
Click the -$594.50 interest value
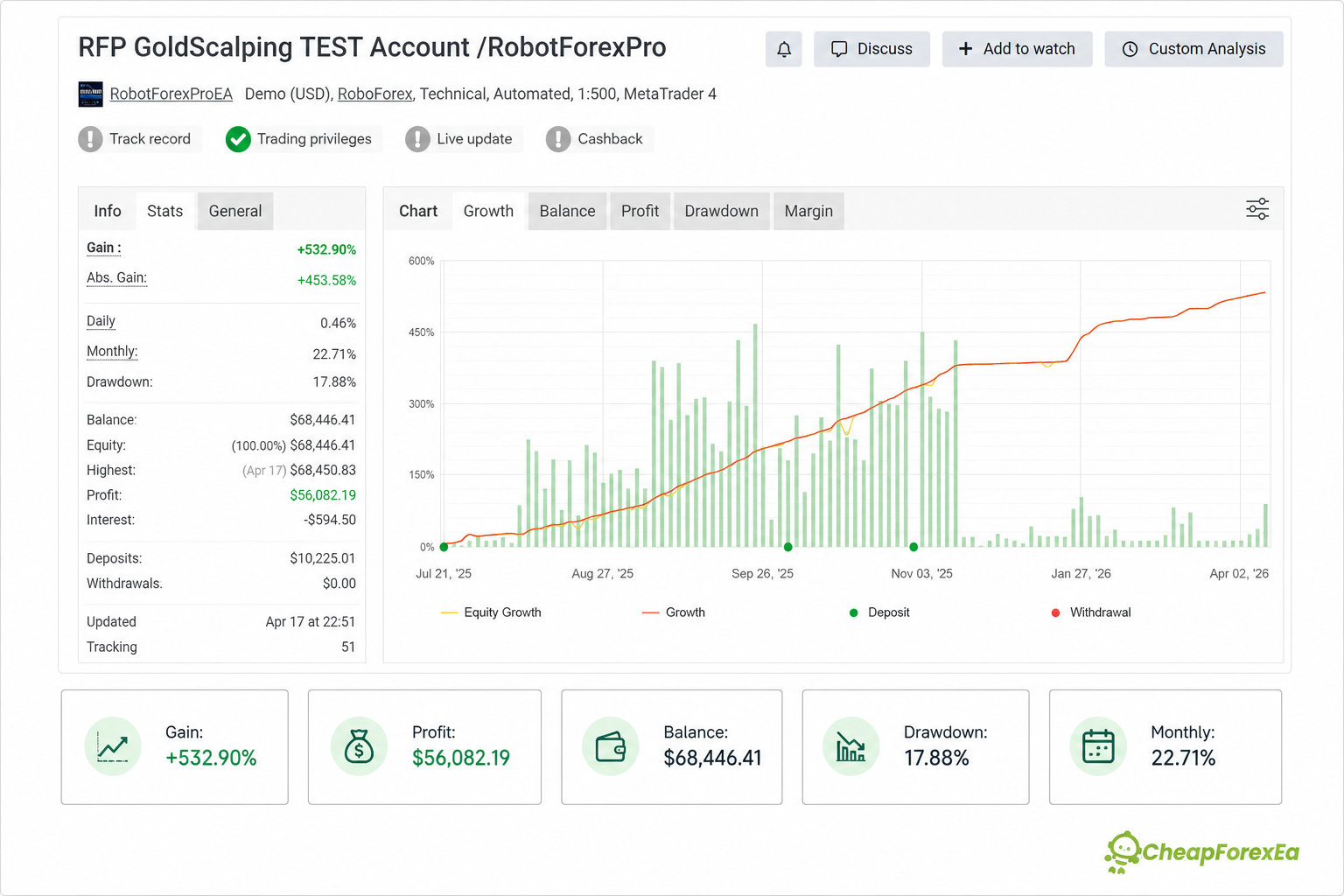tap(330, 520)
